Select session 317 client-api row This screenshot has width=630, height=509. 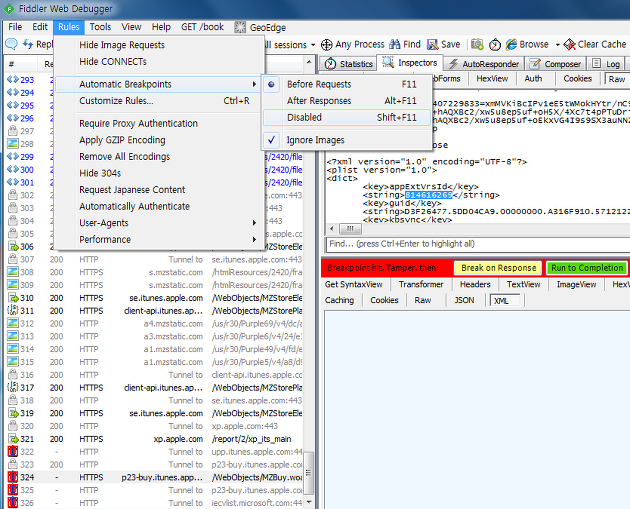click(155, 387)
